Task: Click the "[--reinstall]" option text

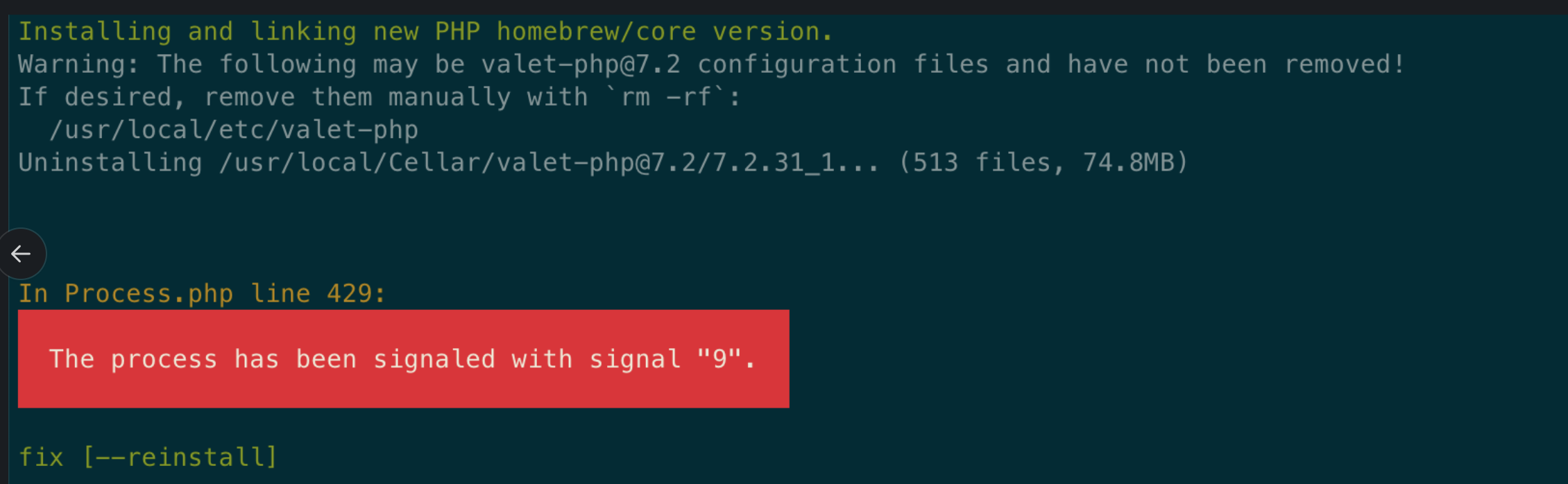Action: (179, 457)
